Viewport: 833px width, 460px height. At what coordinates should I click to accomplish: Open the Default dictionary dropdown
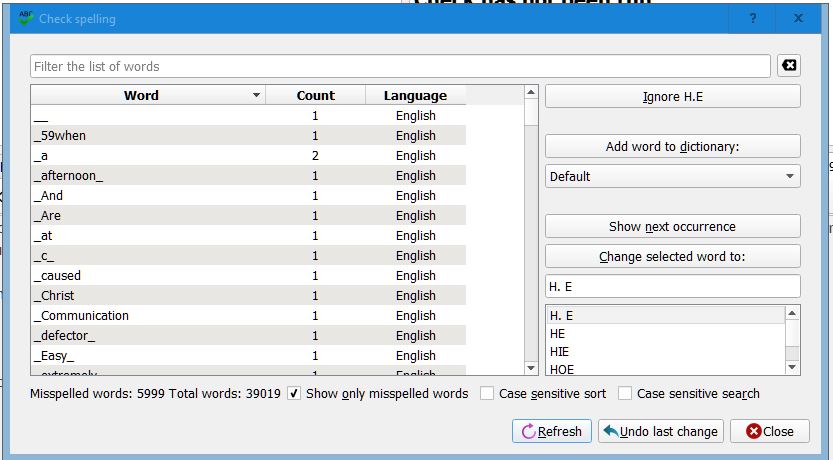click(672, 176)
